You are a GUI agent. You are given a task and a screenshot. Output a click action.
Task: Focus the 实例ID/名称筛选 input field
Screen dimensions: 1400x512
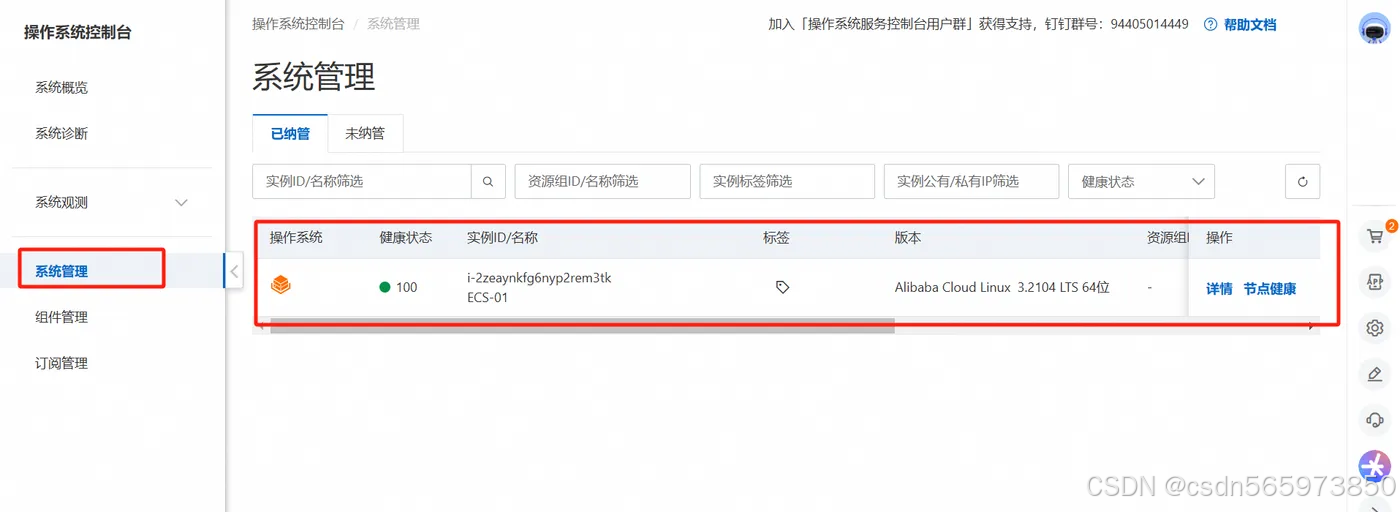(x=362, y=182)
